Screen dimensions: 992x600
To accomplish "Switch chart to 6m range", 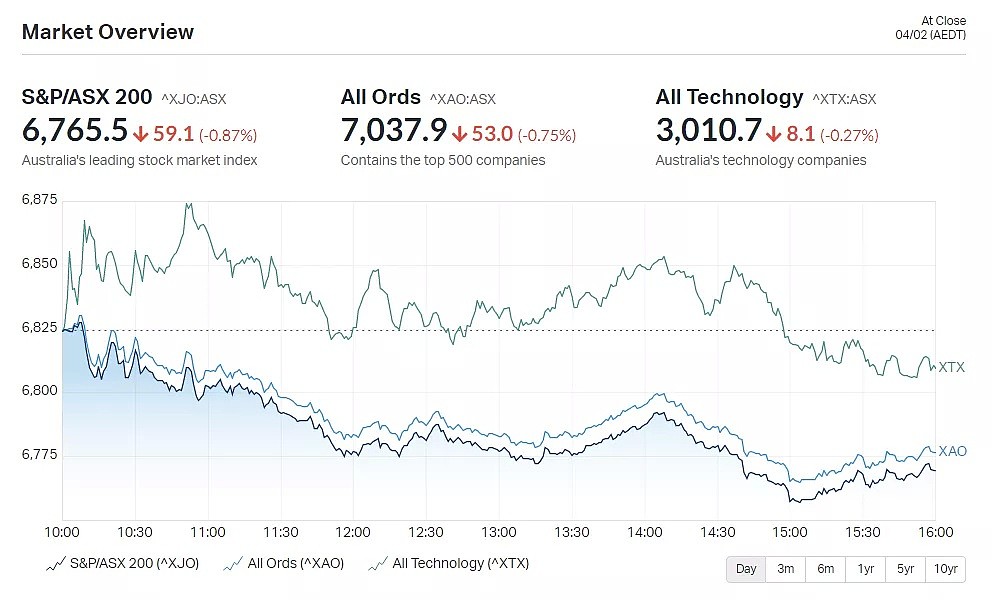I will 826,569.
